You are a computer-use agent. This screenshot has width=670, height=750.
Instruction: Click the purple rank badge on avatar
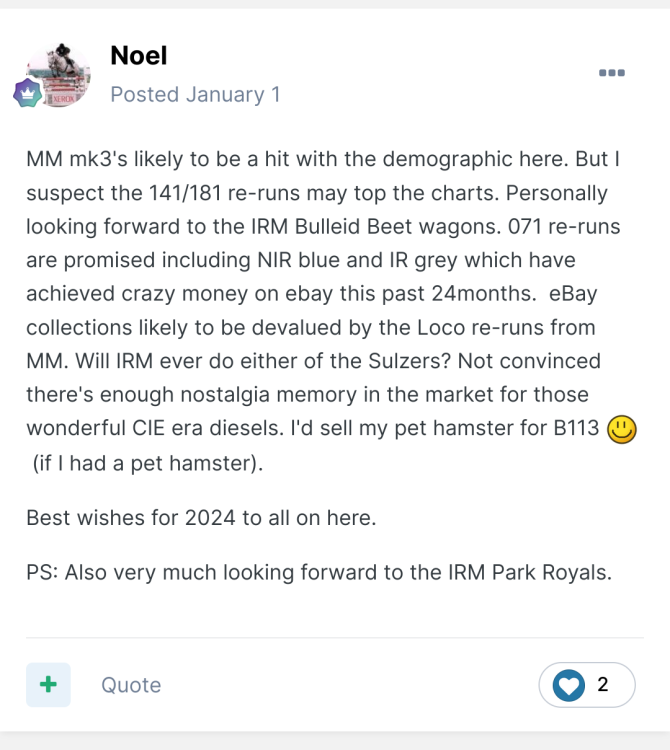[25, 94]
